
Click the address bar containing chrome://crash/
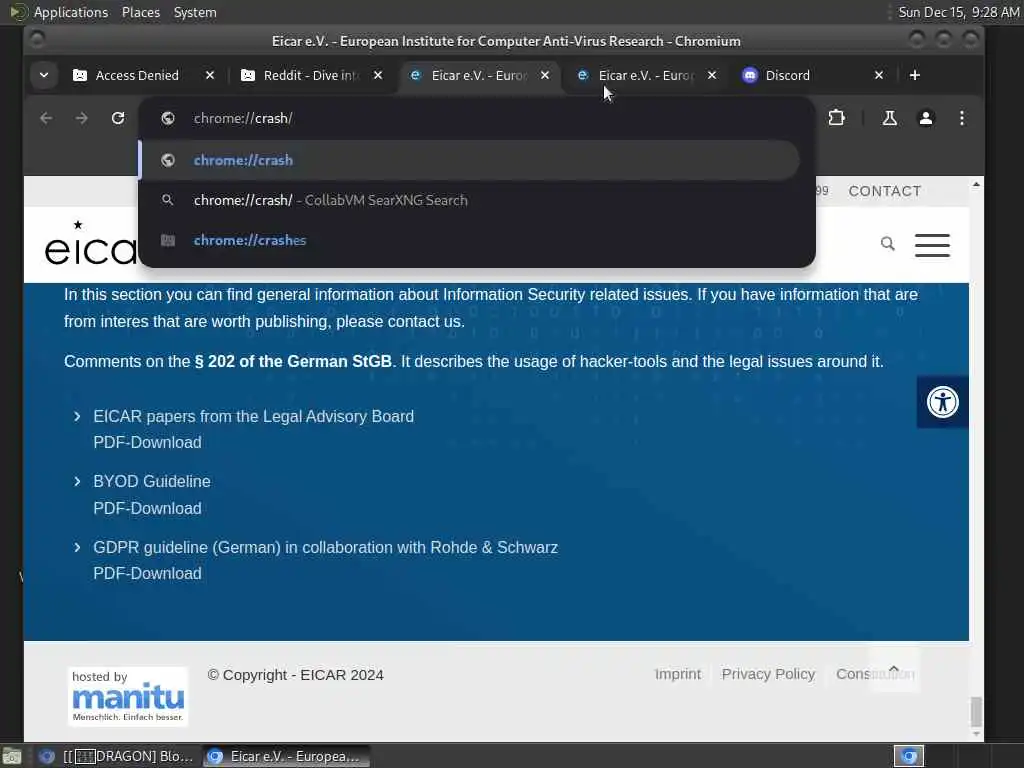[x=477, y=118]
